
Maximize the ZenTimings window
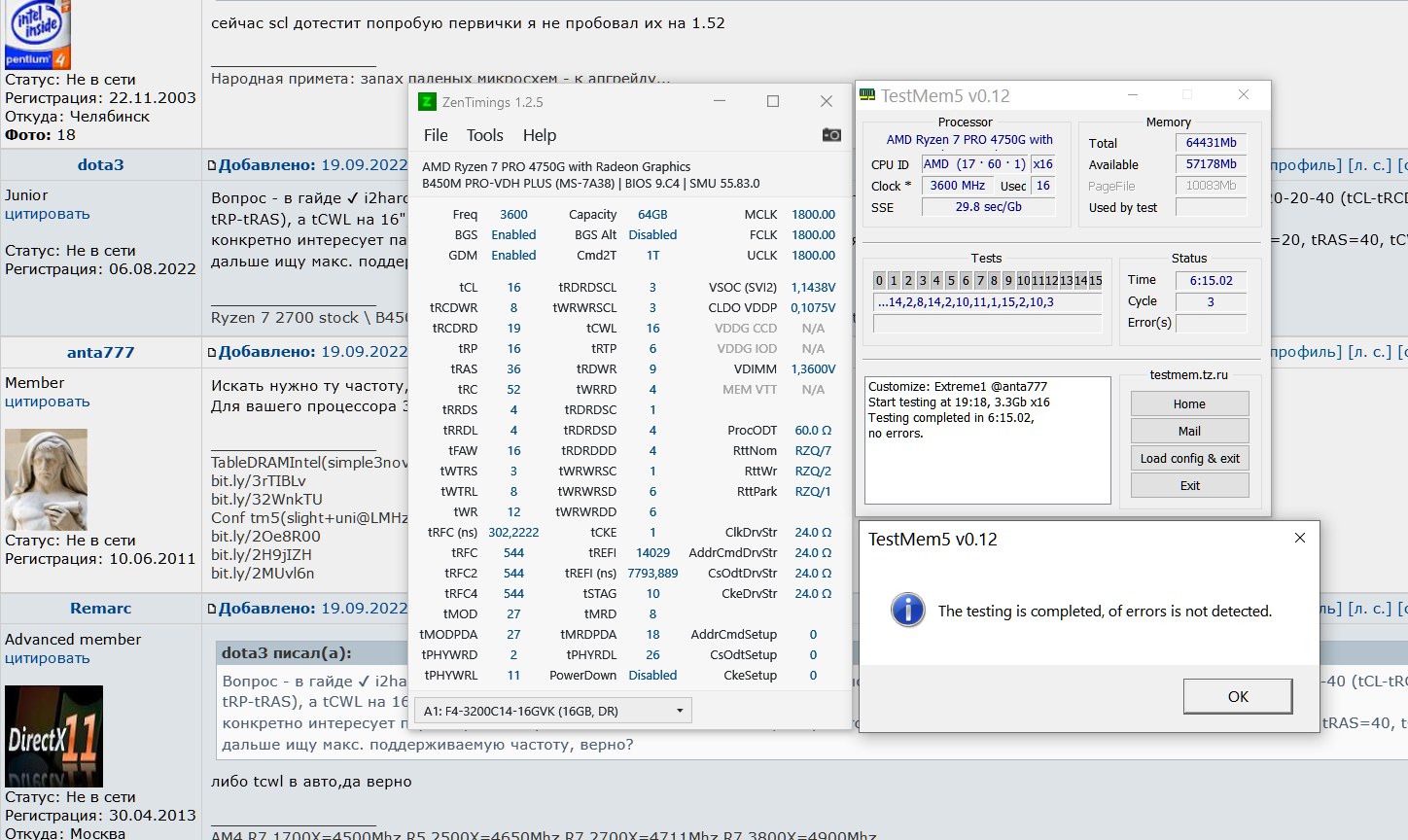[x=773, y=101]
